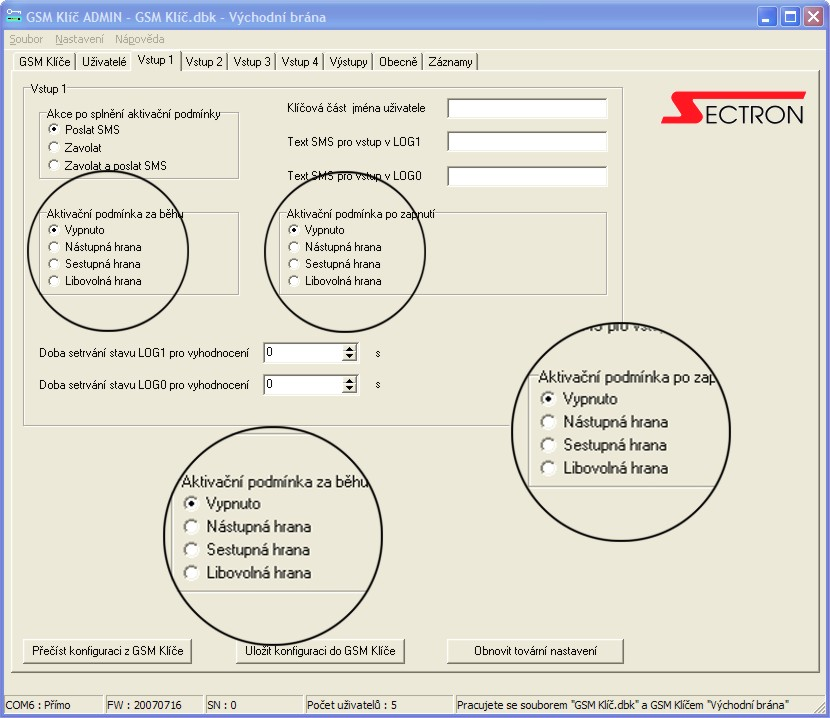Click Obnovit tovární nastavení button

coord(535,651)
